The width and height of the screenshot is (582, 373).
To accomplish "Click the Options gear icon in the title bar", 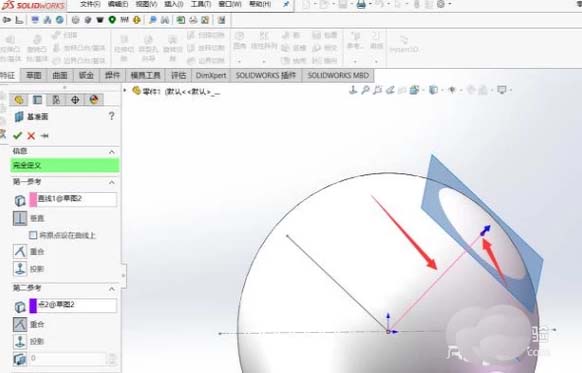I will click(x=441, y=4).
